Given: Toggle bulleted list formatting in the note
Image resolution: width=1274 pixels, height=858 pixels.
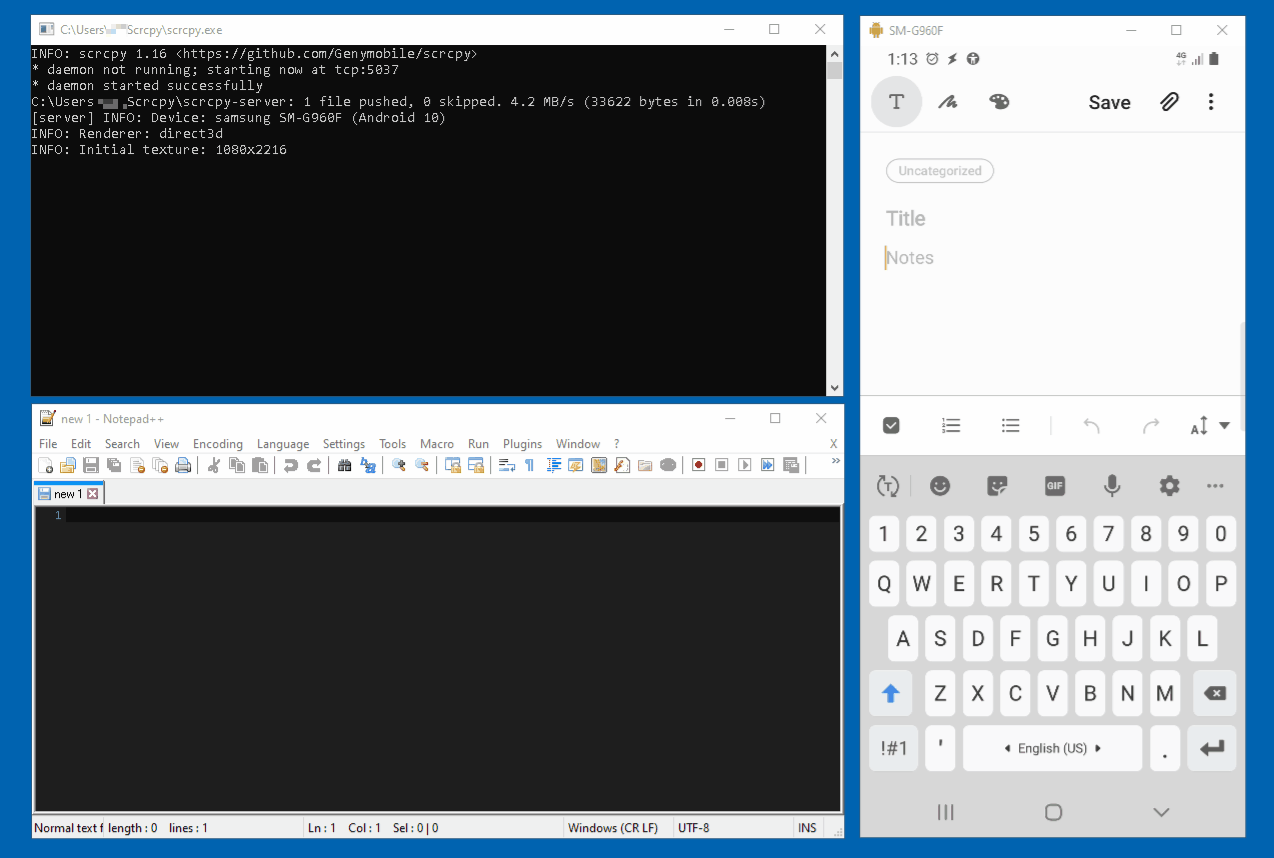Looking at the screenshot, I should [x=1011, y=426].
